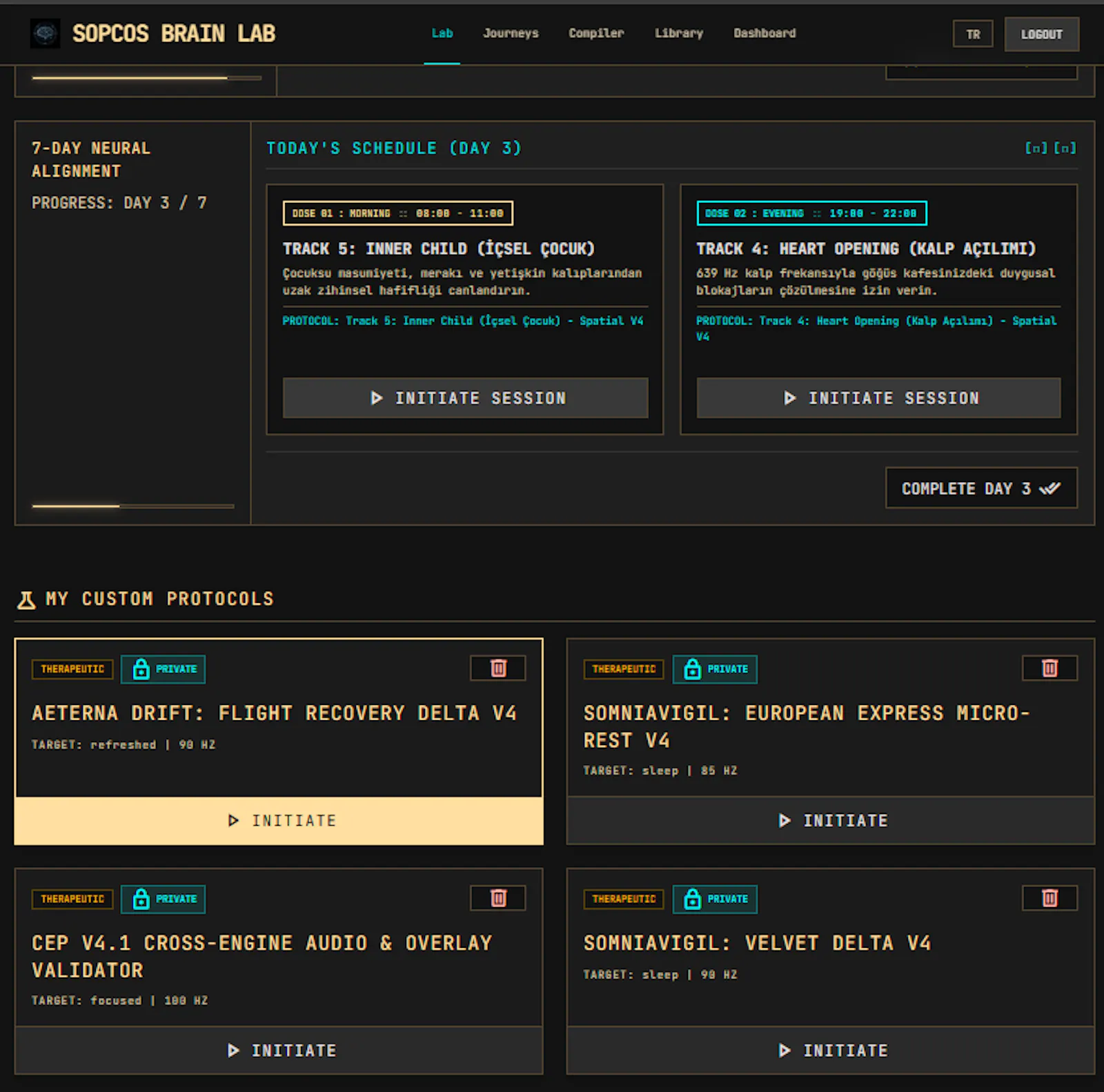The height and width of the screenshot is (1092, 1104).
Task: Click Therapeutic tag on European Express card
Action: 624,669
